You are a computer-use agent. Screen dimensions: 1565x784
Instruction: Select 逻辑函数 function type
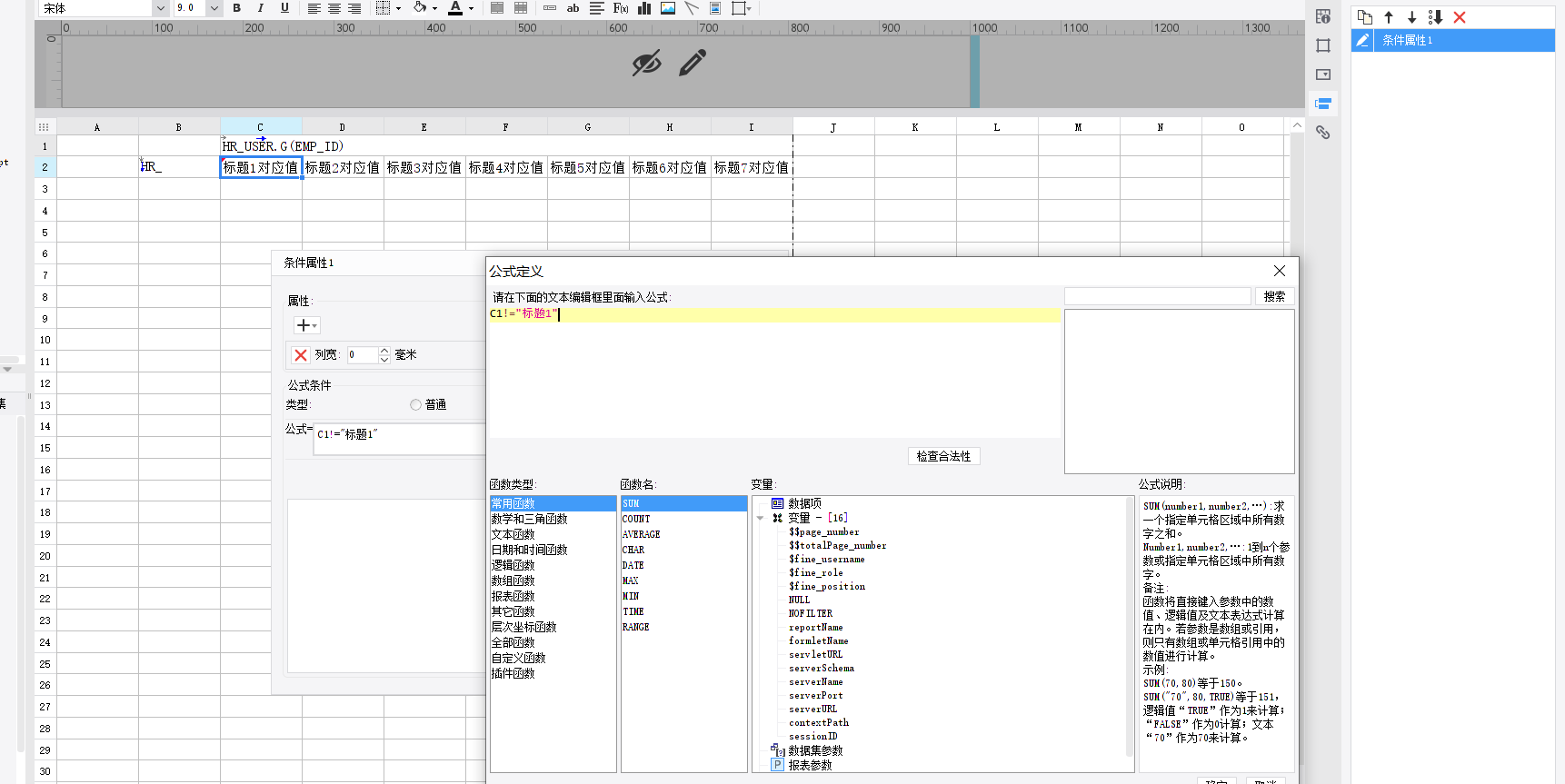pos(513,565)
